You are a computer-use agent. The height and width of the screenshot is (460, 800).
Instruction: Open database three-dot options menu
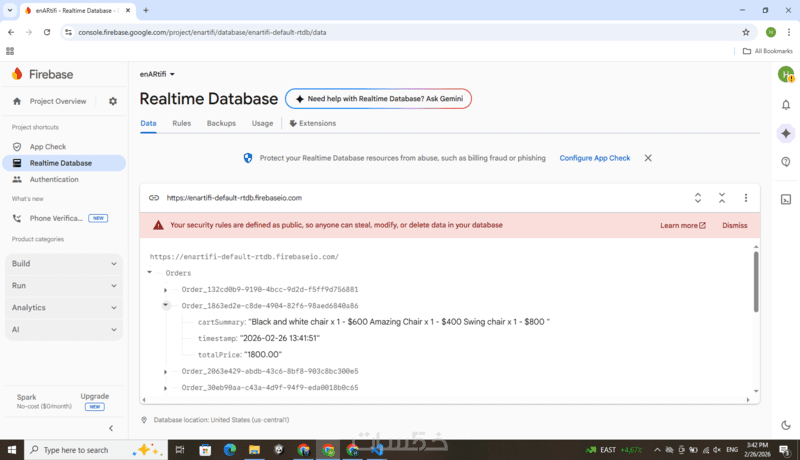click(x=745, y=198)
